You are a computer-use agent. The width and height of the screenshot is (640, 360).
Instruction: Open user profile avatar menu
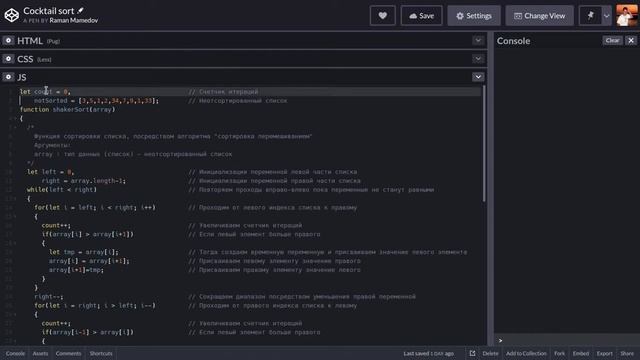pos(627,16)
